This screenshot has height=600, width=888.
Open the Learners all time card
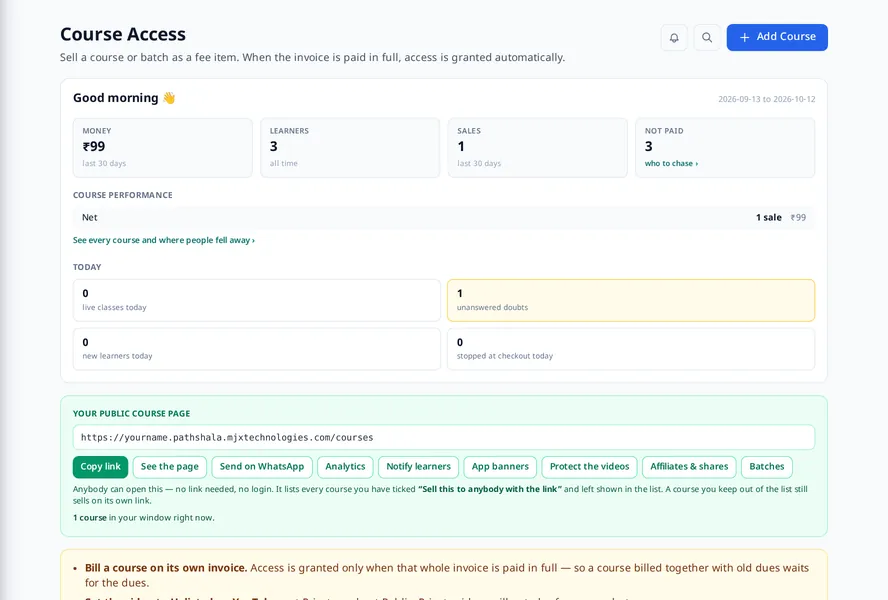click(350, 147)
